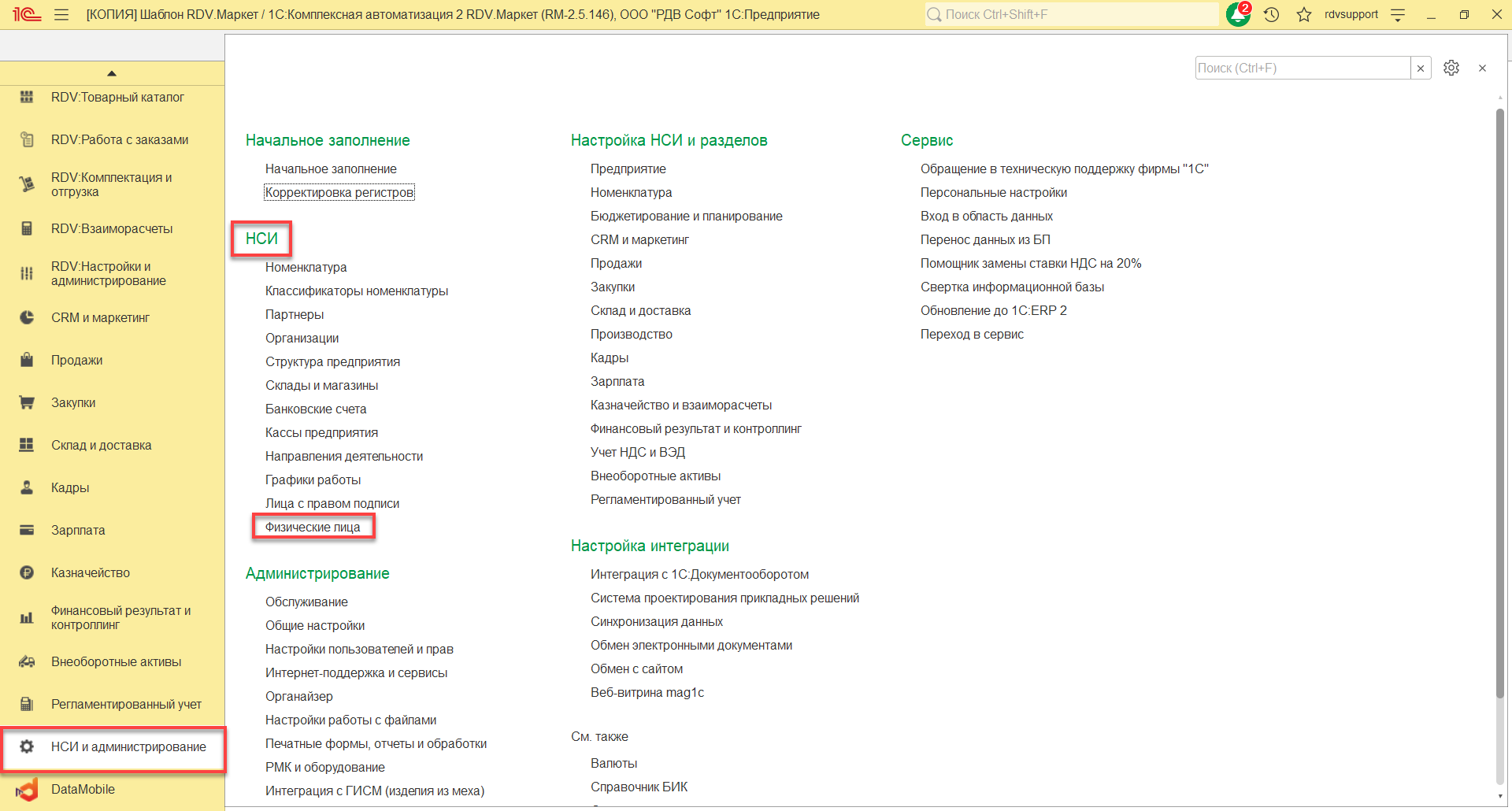The image size is (1512, 811).
Task: Open CRM и маркетинг pie icon
Action: coord(27,317)
